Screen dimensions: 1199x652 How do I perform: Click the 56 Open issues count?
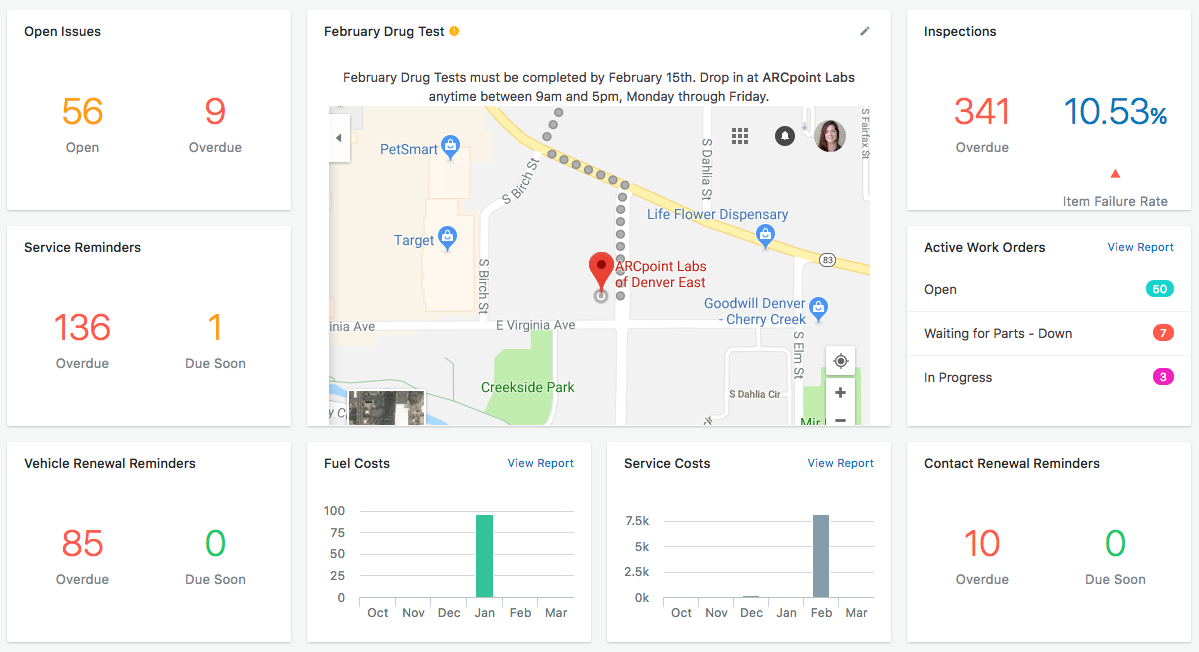click(82, 111)
